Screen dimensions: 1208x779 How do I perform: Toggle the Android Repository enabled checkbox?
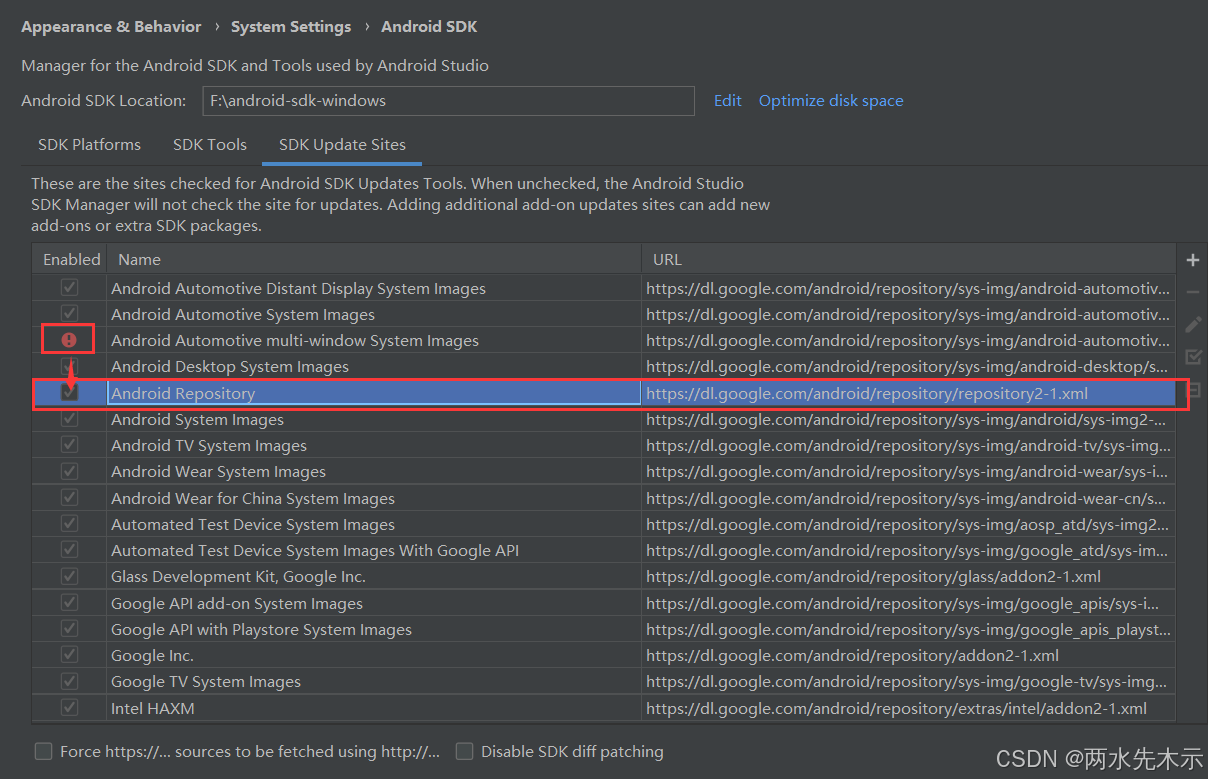[x=67, y=392]
